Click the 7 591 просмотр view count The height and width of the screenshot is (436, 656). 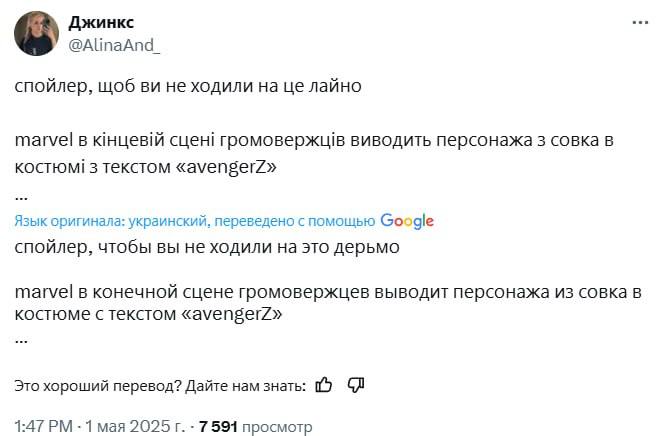point(256,426)
